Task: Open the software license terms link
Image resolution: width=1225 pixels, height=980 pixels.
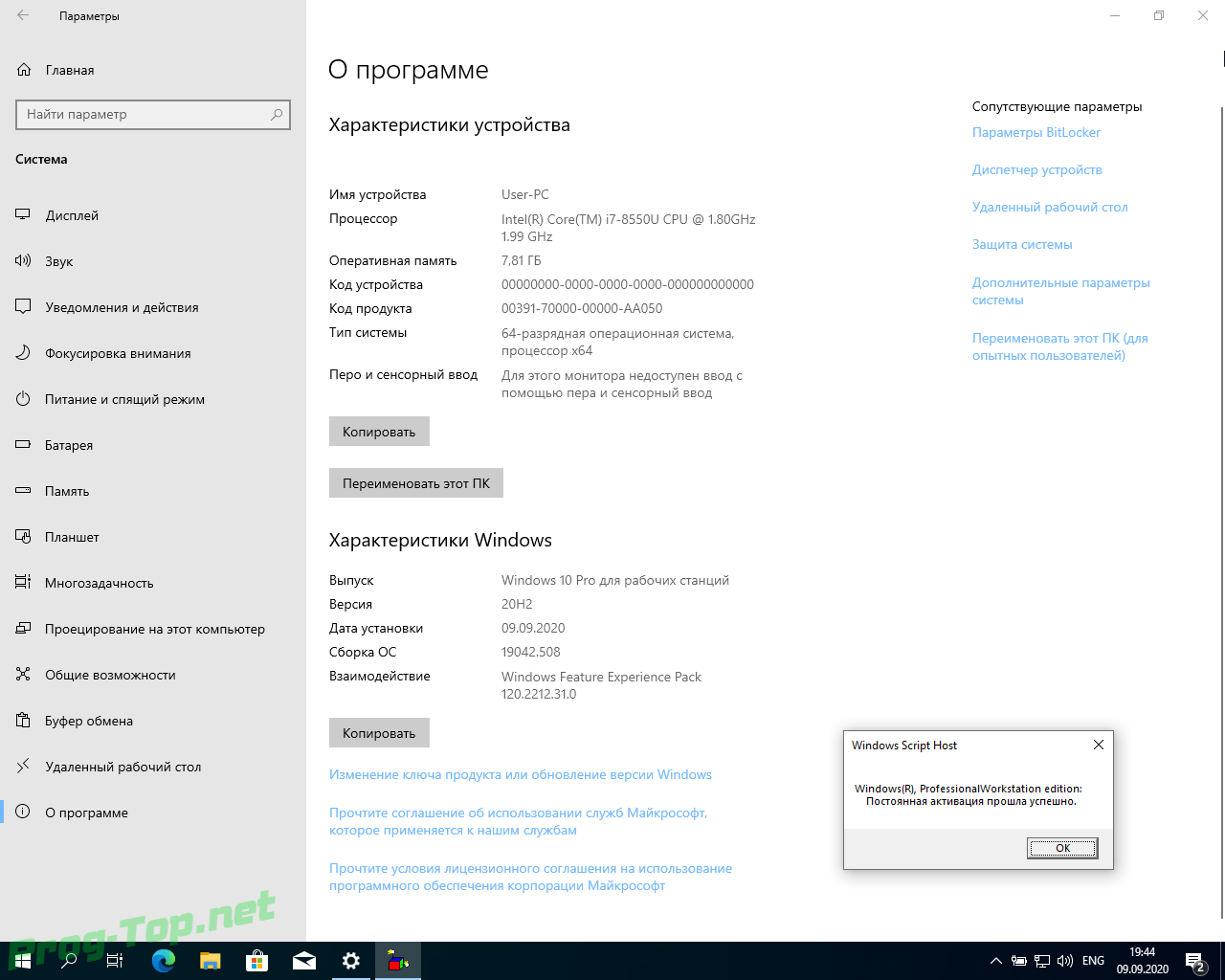Action: click(531, 877)
